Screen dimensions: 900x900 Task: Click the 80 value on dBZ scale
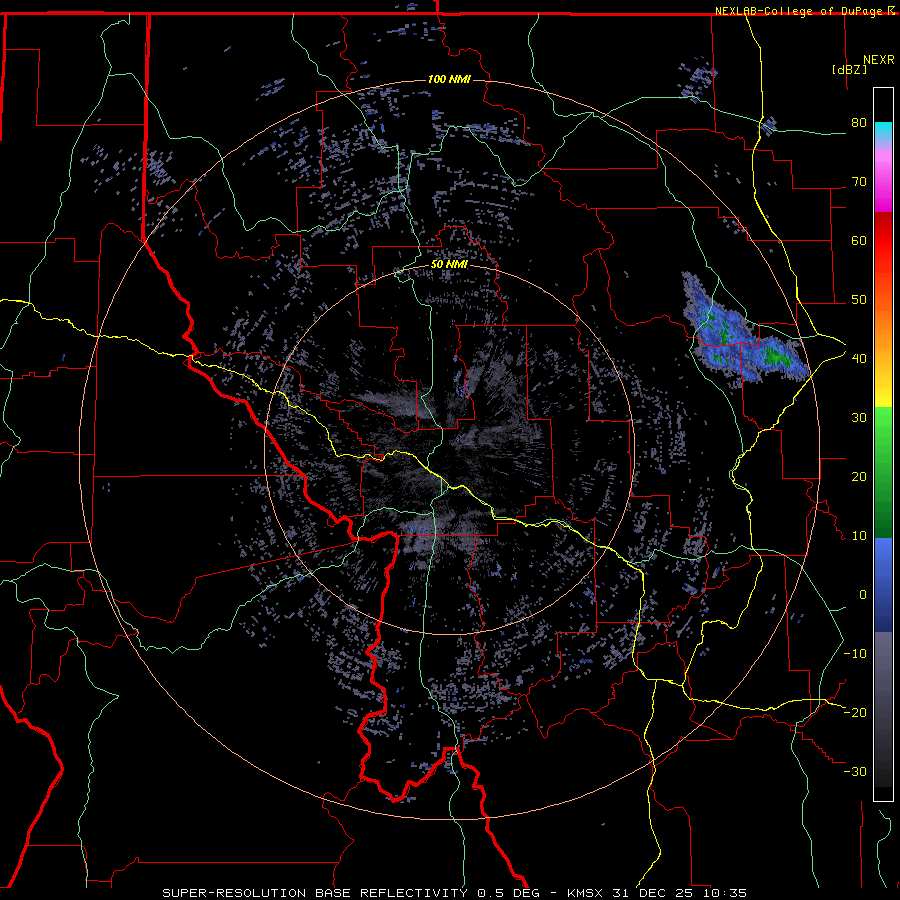[x=859, y=123]
